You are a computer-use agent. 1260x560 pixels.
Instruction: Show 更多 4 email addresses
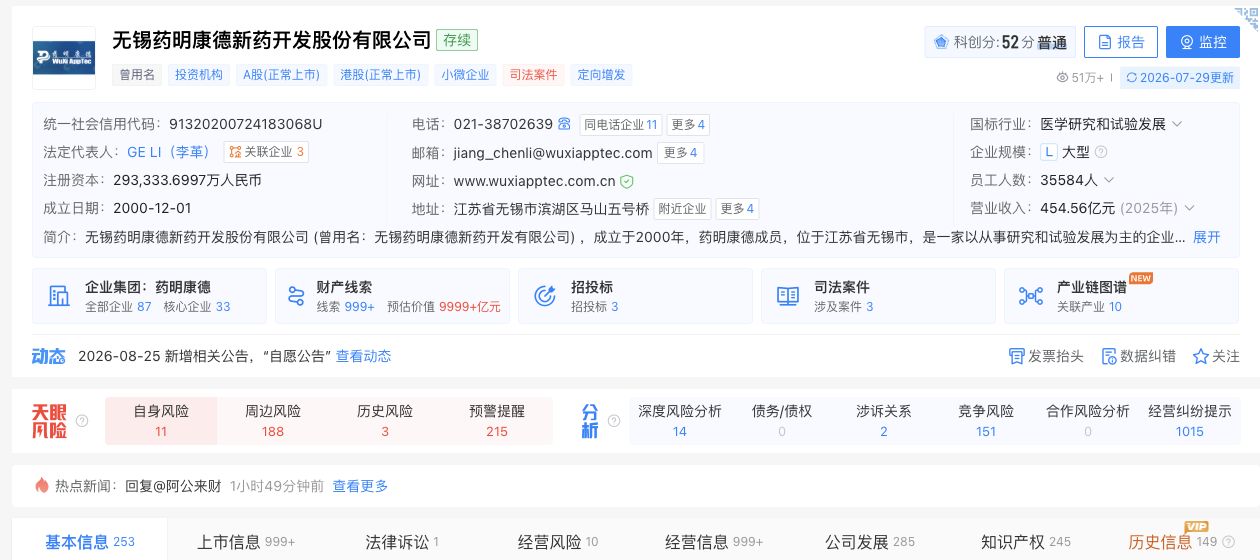[680, 153]
